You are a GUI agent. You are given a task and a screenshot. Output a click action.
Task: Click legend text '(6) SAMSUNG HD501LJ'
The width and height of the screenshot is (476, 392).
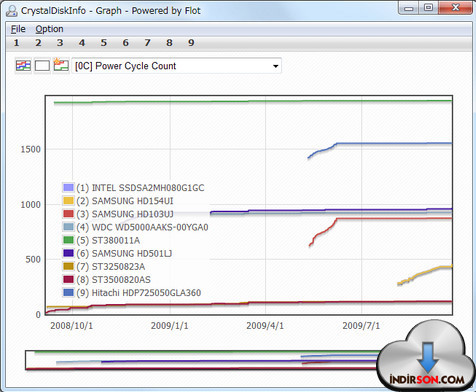click(124, 254)
